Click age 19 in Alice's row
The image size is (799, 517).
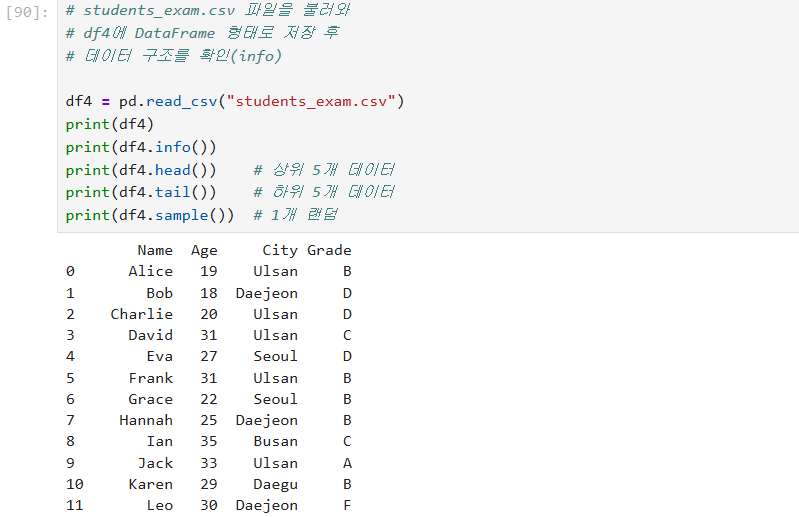click(208, 271)
